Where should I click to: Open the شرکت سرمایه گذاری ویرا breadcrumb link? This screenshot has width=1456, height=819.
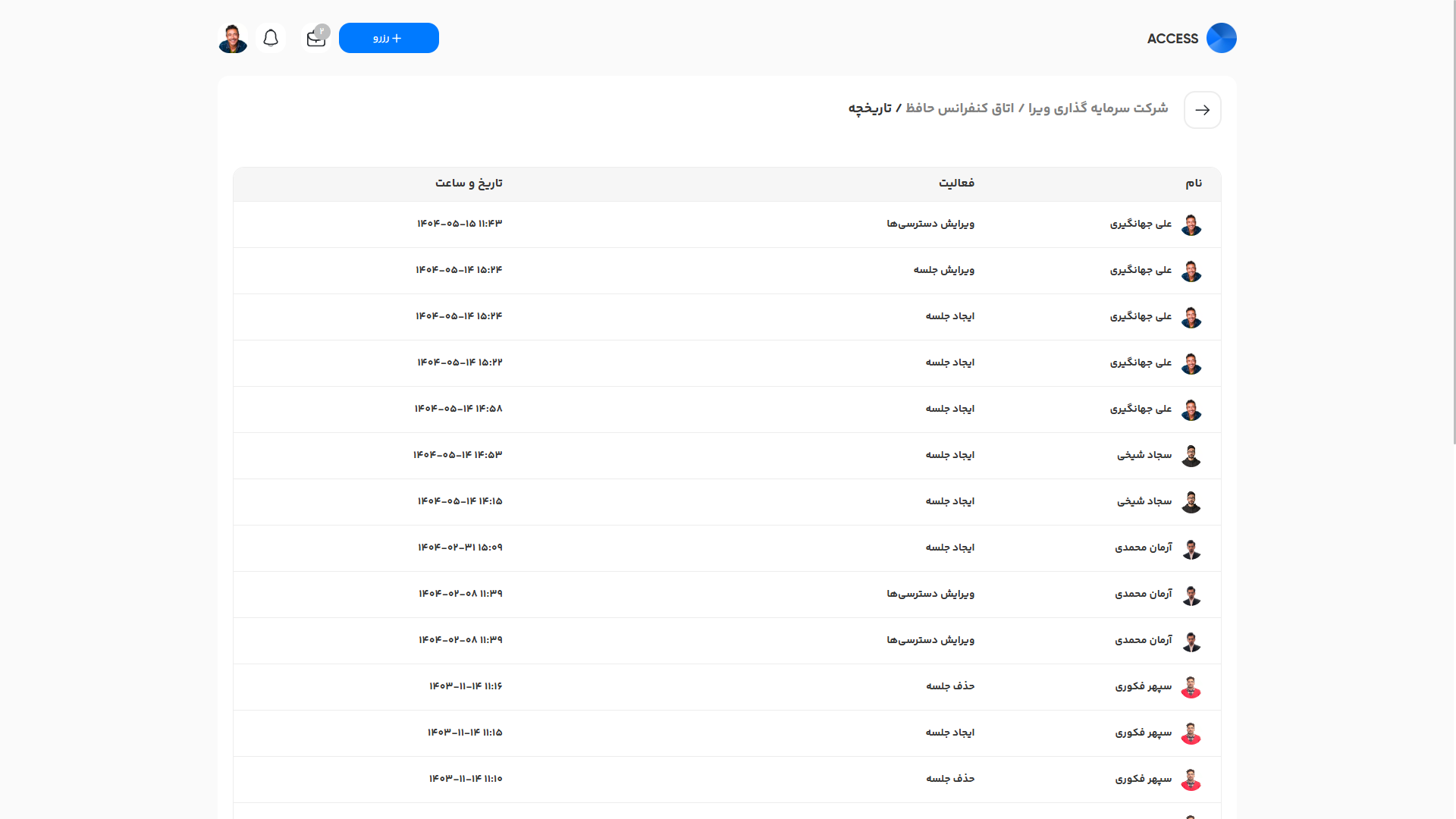(x=1101, y=108)
